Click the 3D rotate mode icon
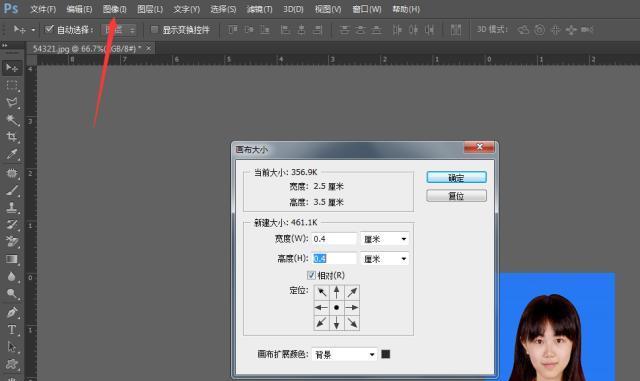640x381 pixels. [523, 30]
